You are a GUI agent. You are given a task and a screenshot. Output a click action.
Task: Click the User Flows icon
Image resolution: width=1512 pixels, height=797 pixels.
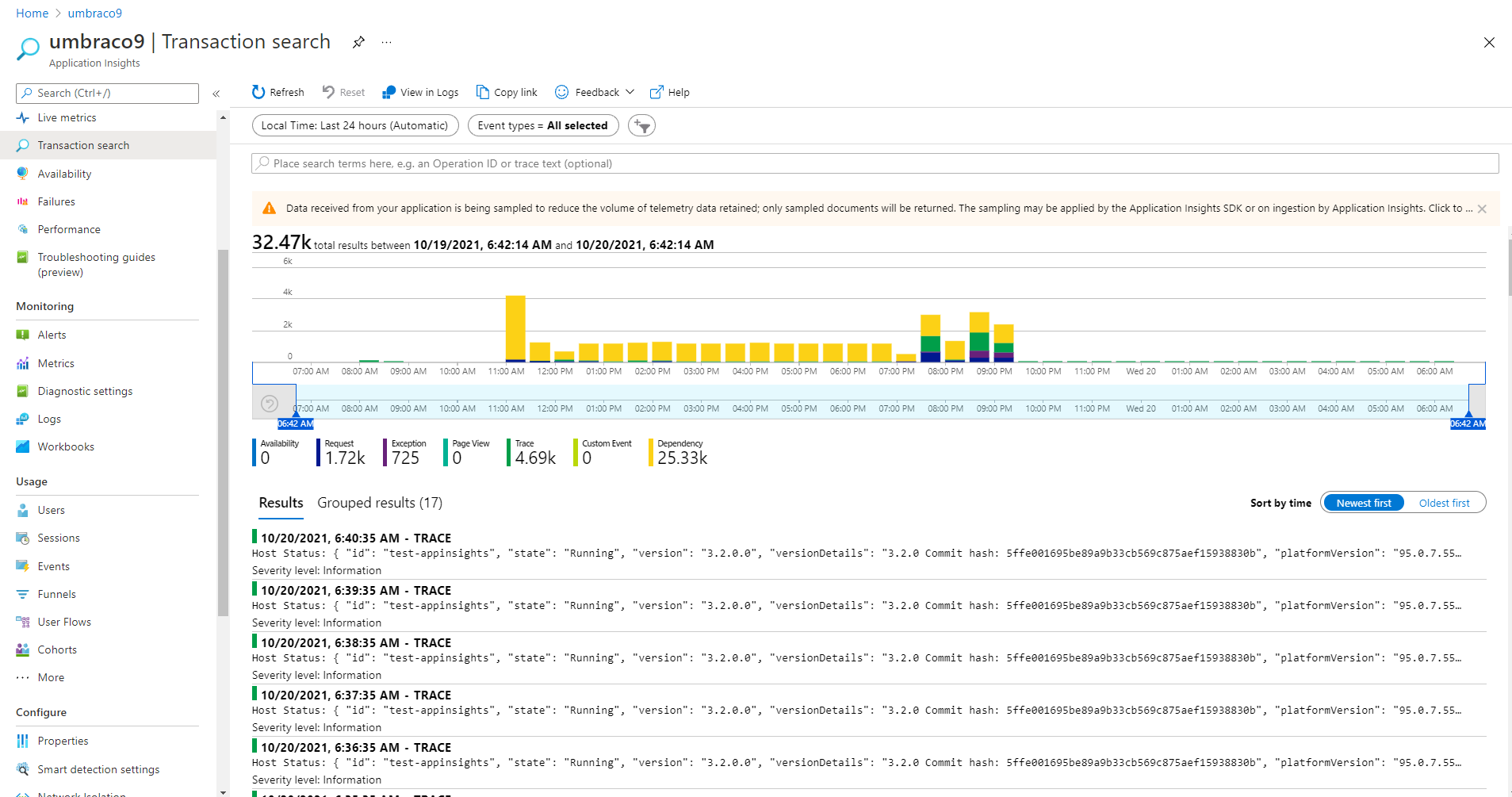[x=23, y=622]
